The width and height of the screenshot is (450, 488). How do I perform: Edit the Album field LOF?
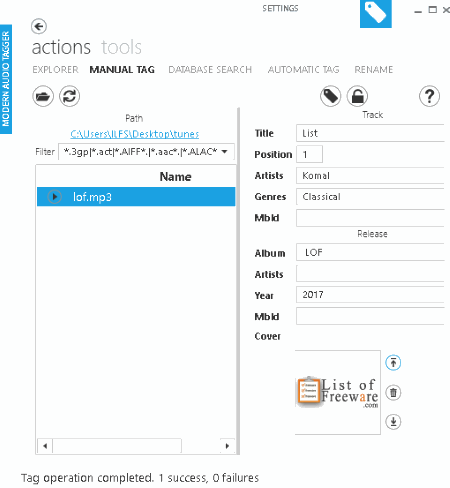[x=370, y=252]
